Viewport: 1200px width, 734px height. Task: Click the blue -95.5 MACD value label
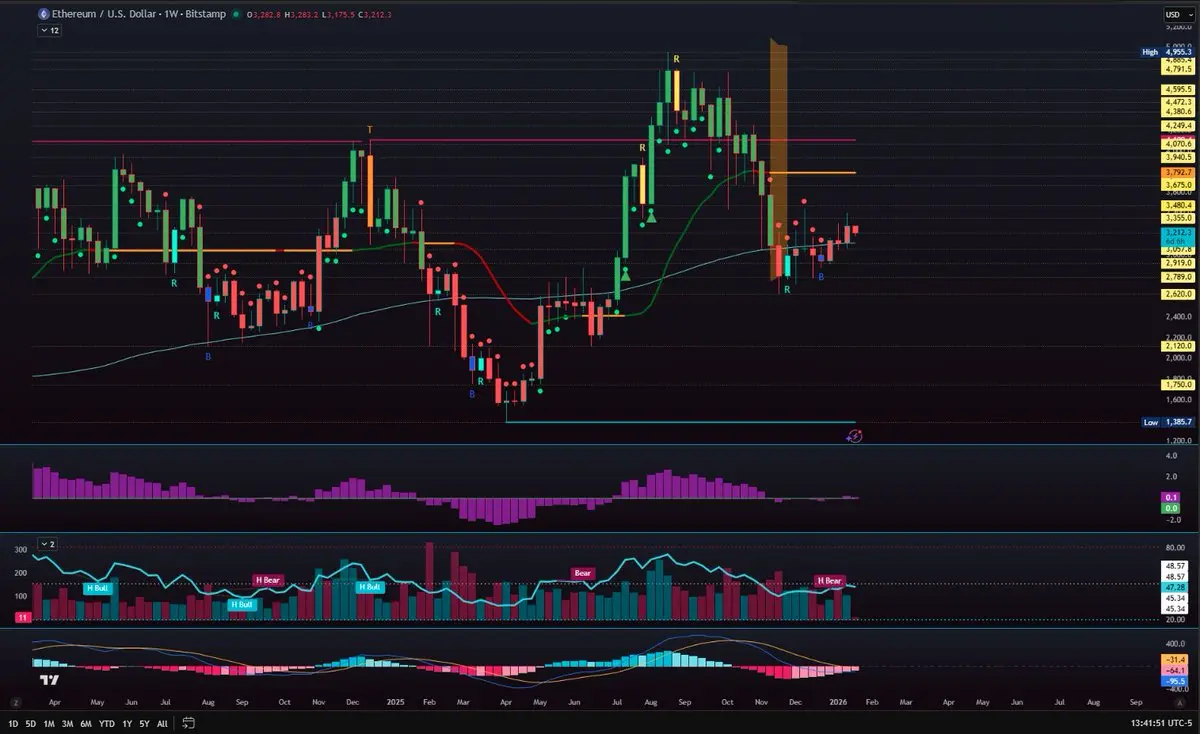click(1174, 680)
